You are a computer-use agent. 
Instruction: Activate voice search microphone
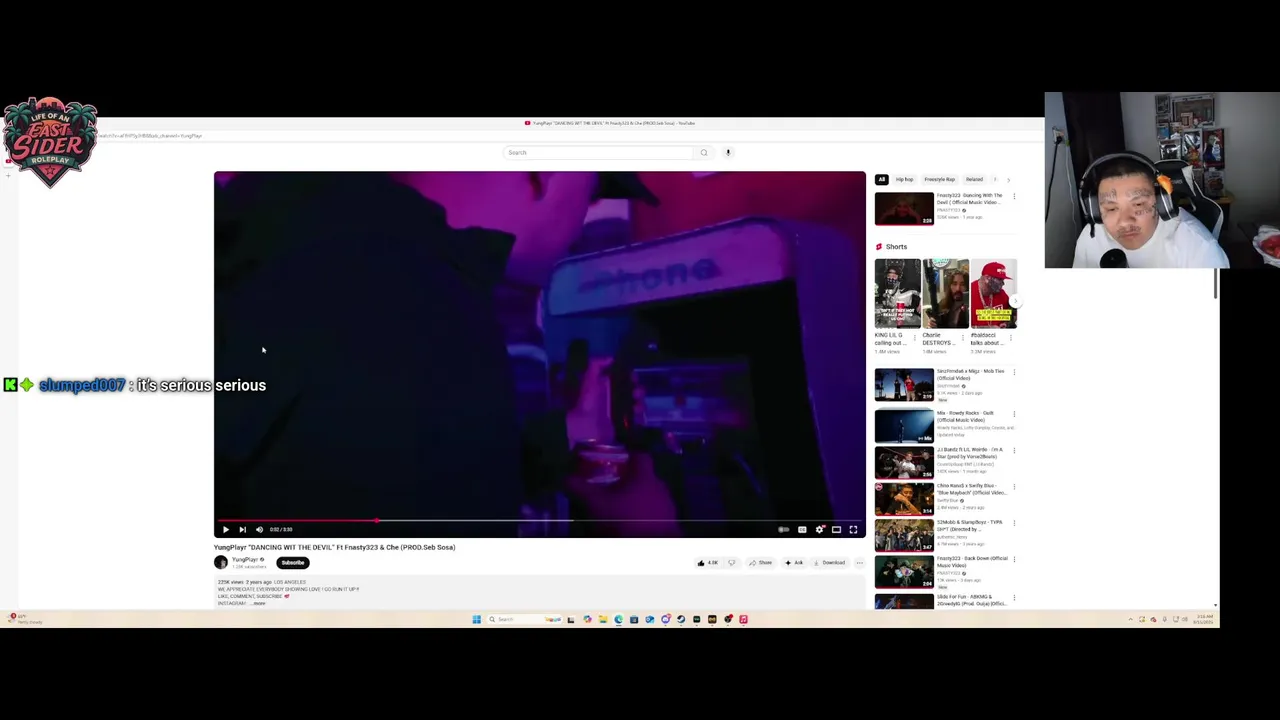(728, 152)
